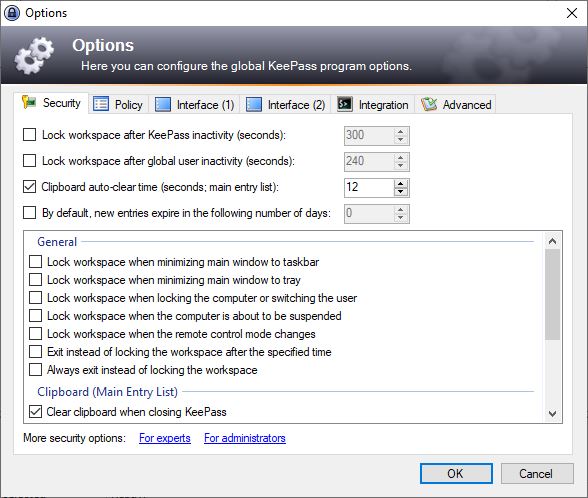588x498 pixels.
Task: Click the gears icon in Options banner
Action: [34, 56]
